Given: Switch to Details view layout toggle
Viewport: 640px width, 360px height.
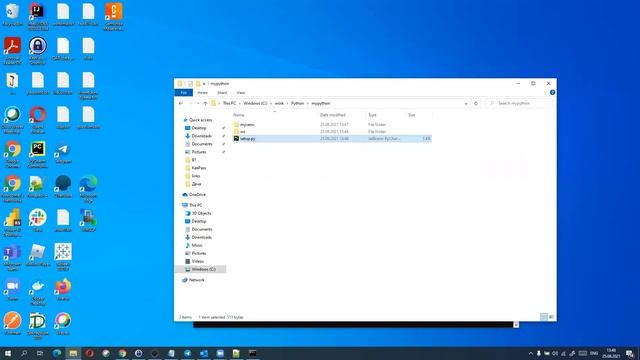Looking at the screenshot, I should coord(544,317).
